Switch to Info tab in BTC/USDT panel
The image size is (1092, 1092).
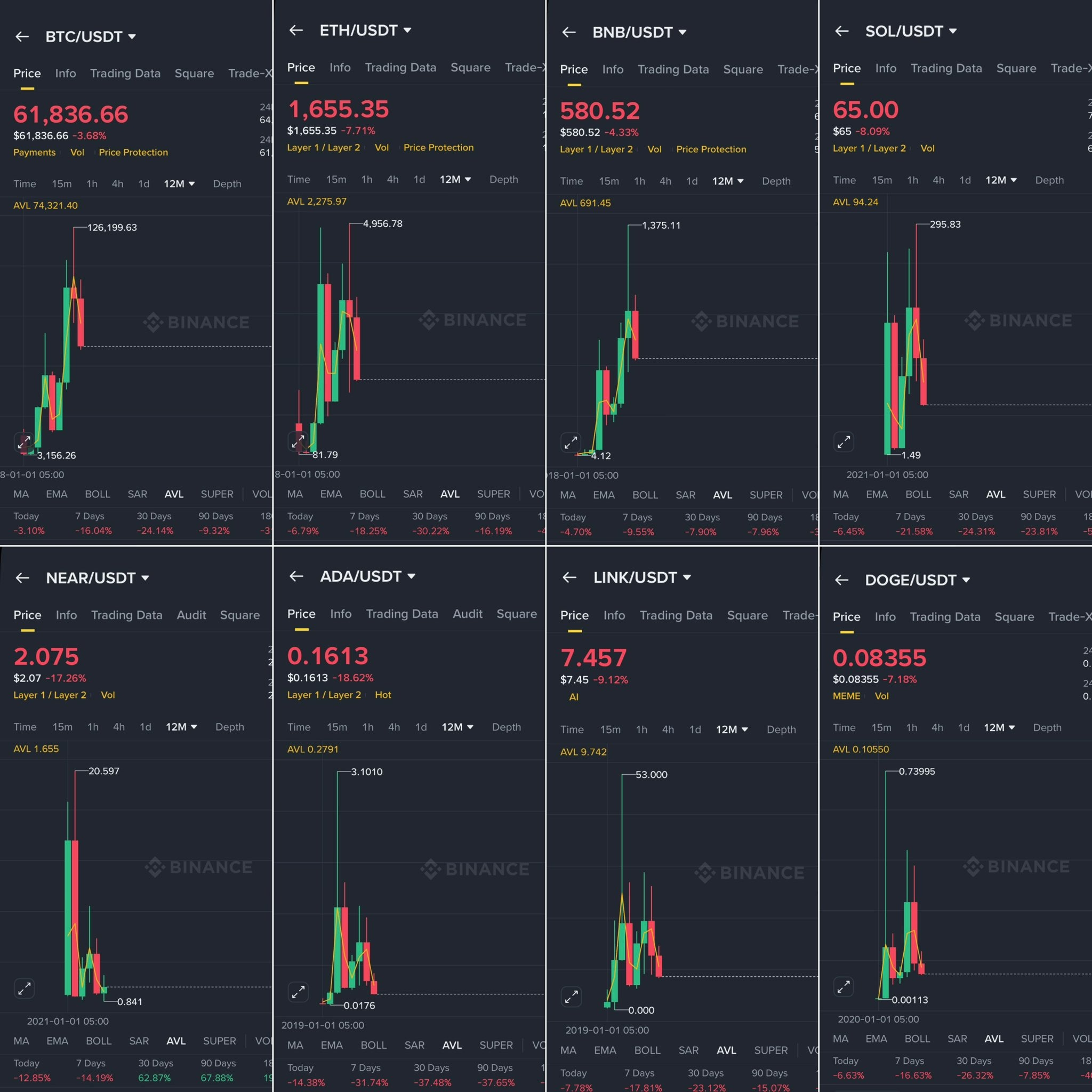(x=66, y=74)
